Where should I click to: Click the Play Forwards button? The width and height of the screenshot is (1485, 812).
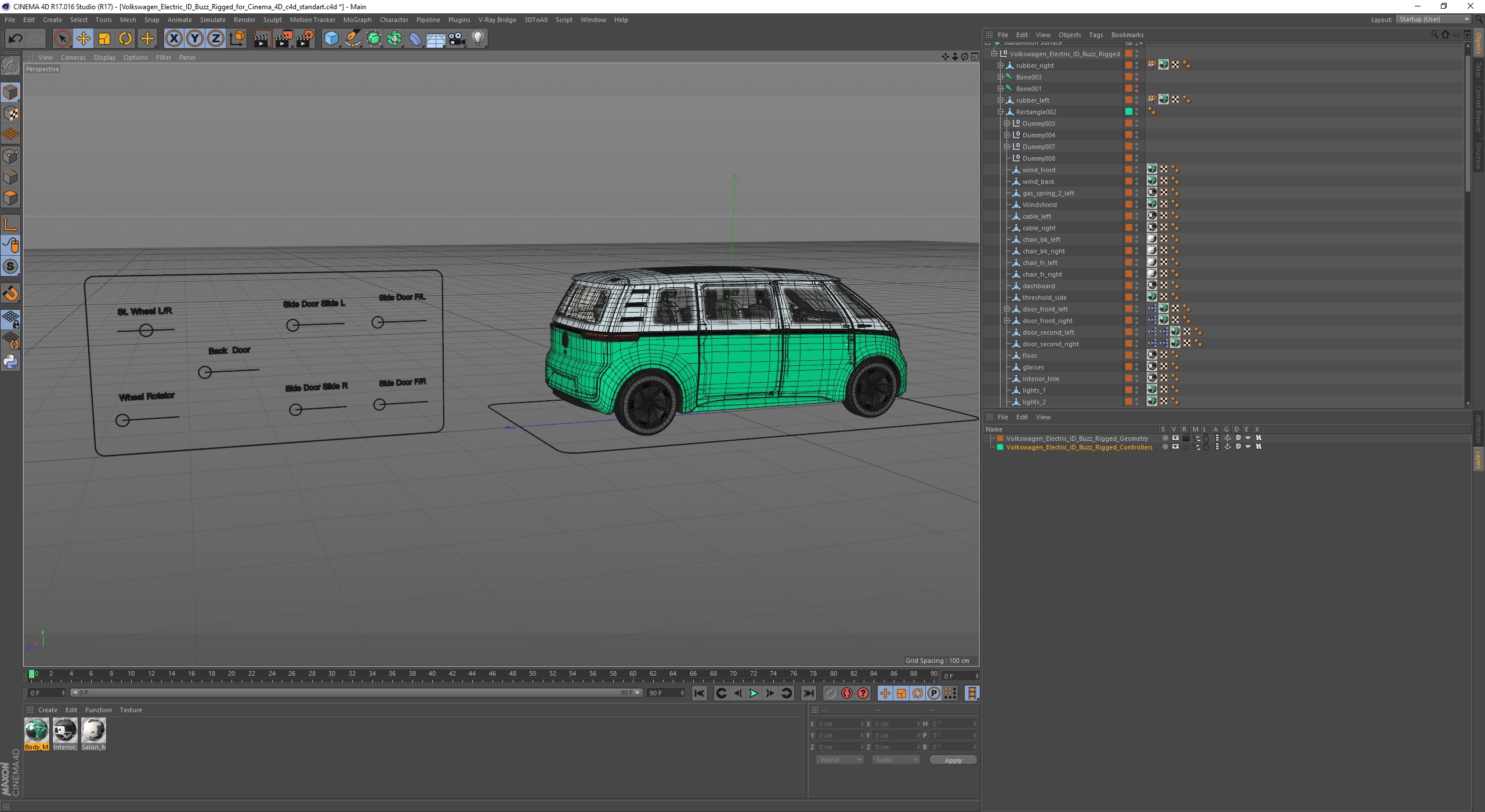coord(754,693)
